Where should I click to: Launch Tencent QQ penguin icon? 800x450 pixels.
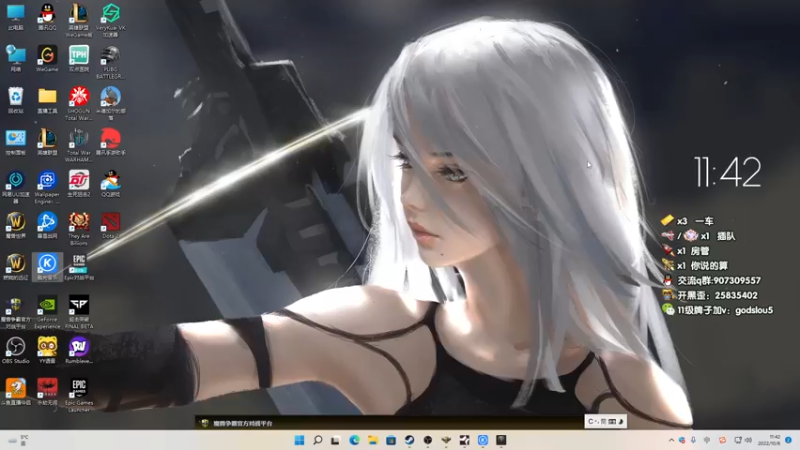tap(47, 17)
